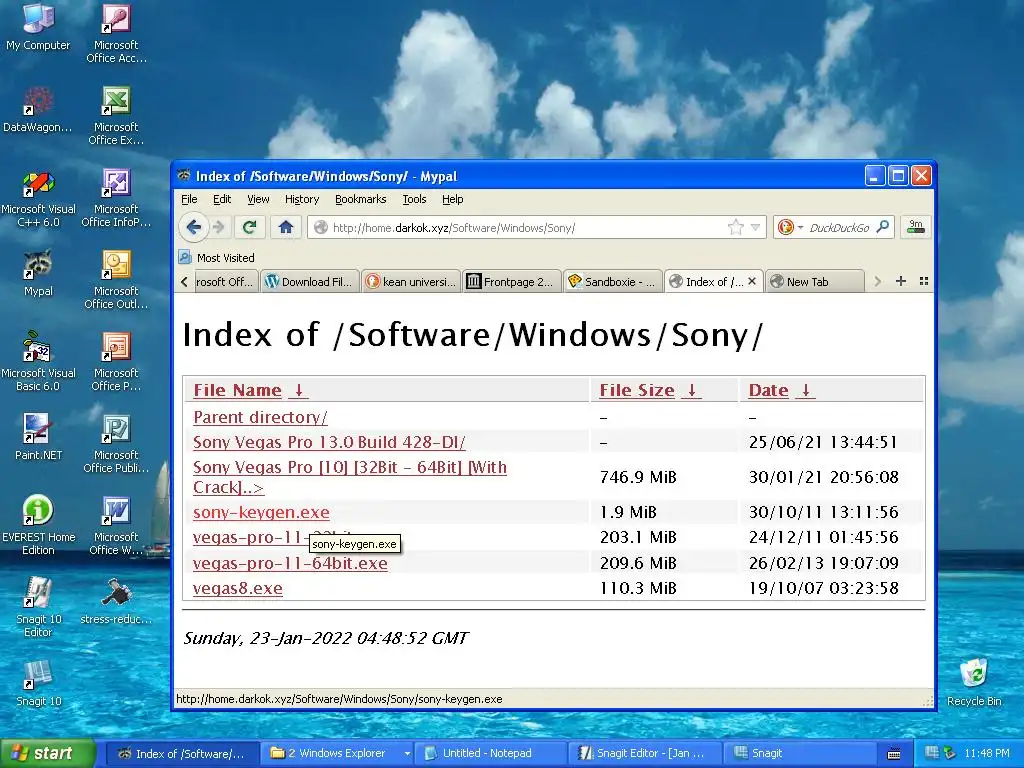Open the Help menu
This screenshot has width=1024, height=768.
click(453, 199)
